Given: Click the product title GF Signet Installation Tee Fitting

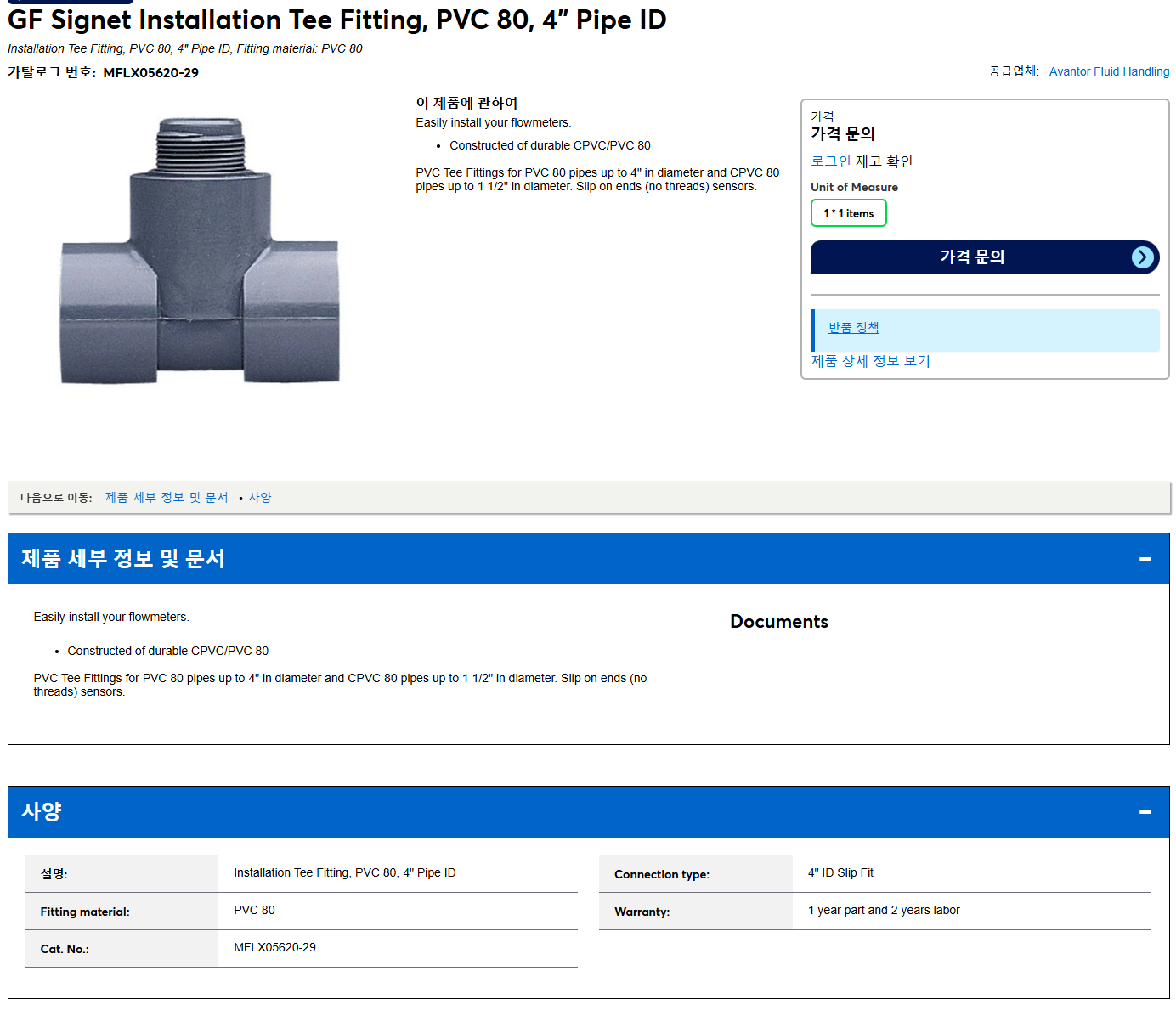Looking at the screenshot, I should (x=337, y=20).
